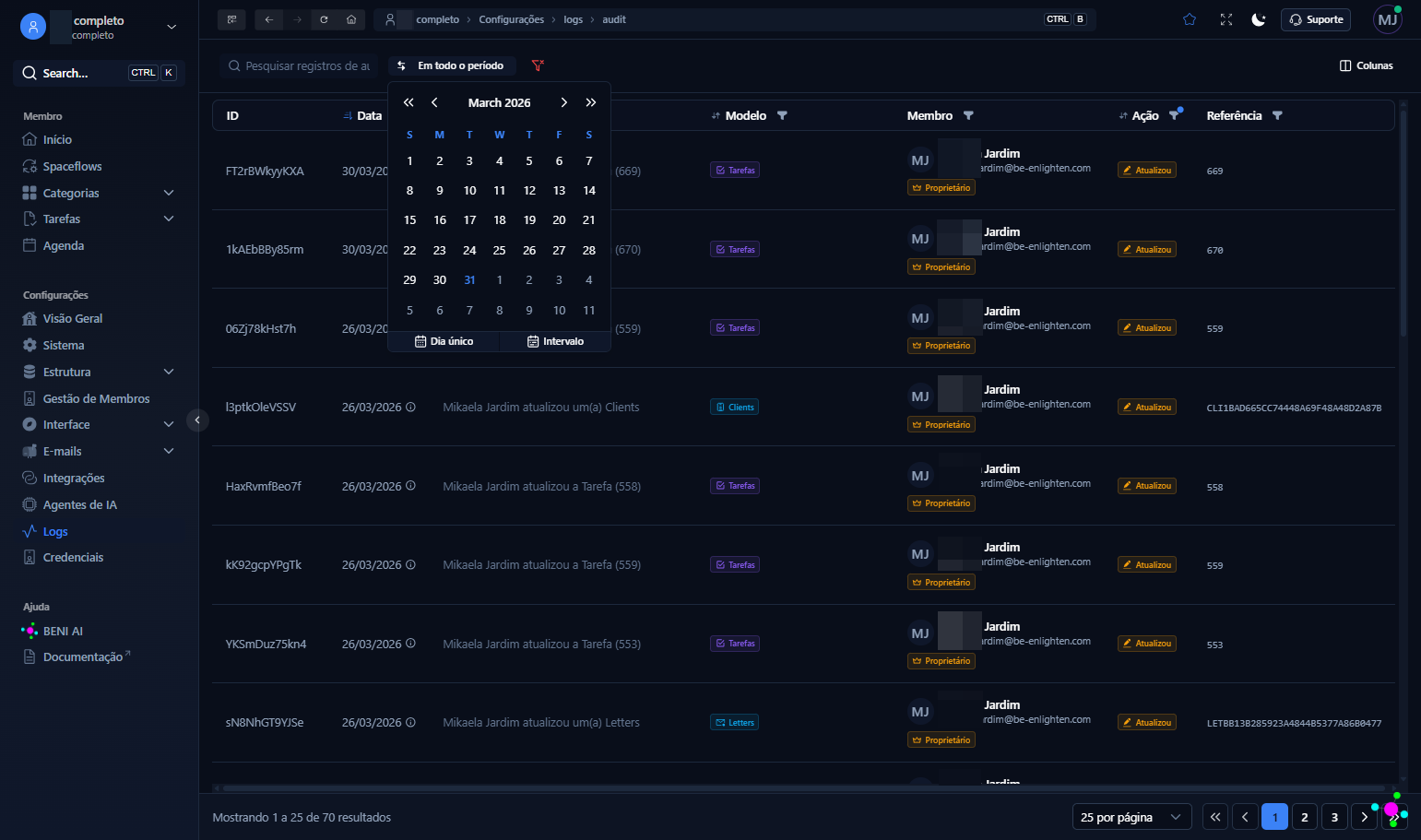This screenshot has width=1421, height=840.
Task: Choose Intervalo mode
Action: click(x=555, y=341)
